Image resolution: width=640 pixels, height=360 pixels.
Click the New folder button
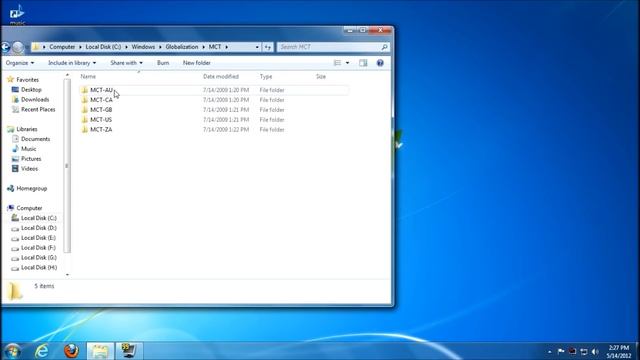coord(197,63)
